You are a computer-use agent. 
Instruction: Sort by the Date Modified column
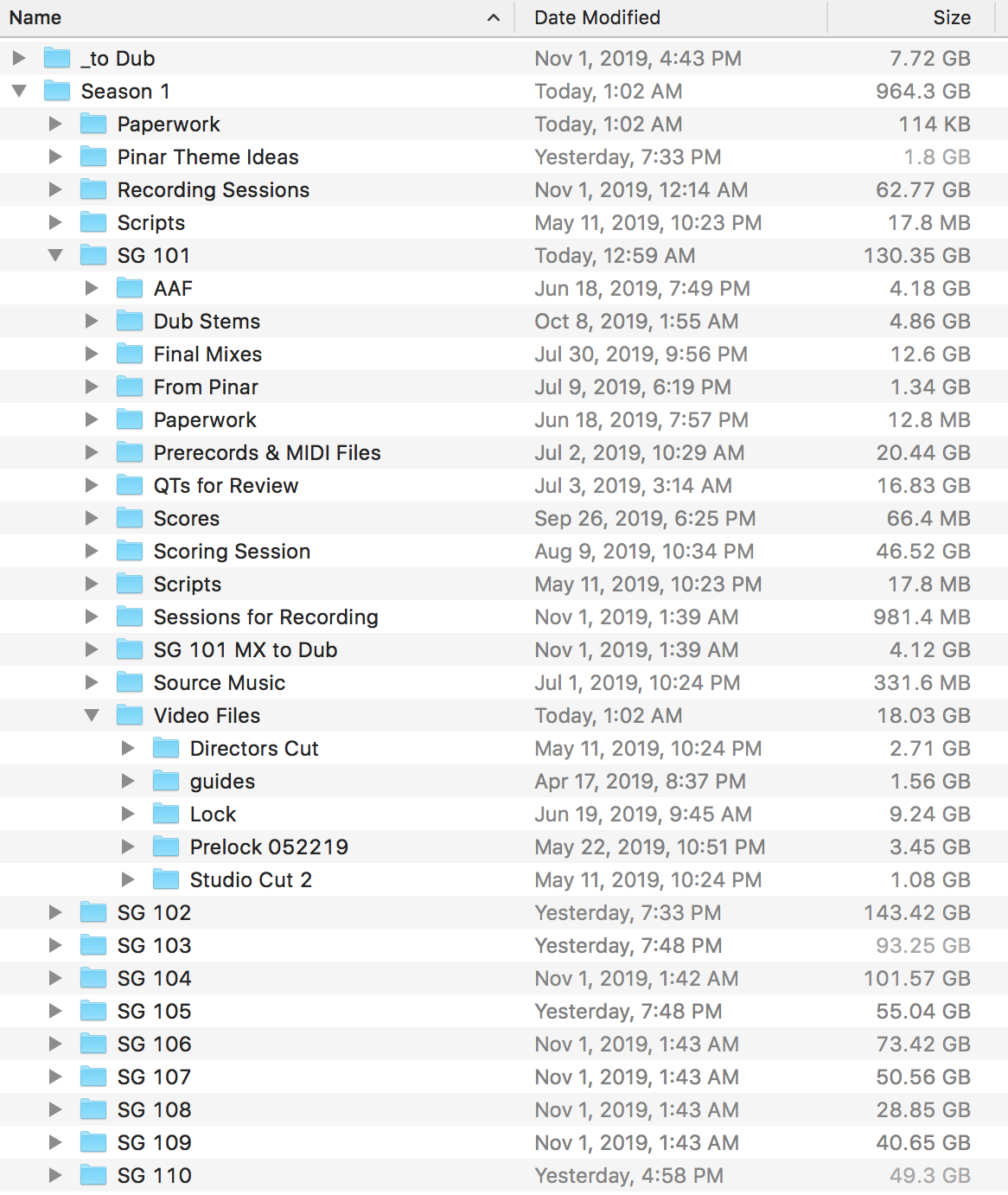(x=597, y=17)
